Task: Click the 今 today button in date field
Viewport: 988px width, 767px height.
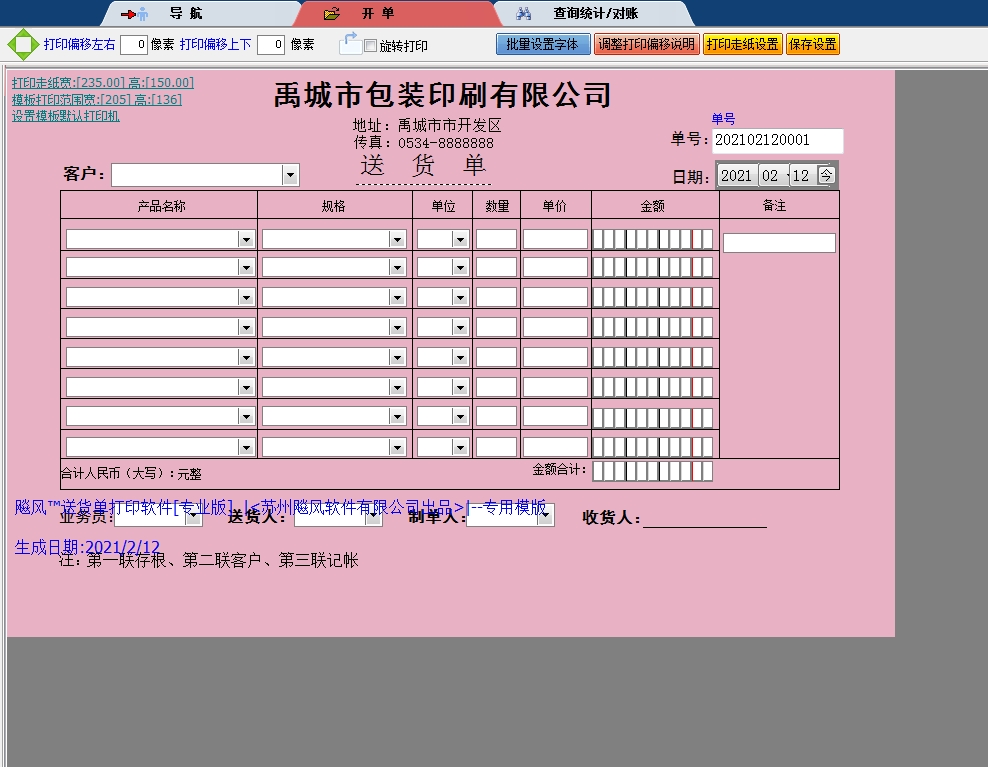Action: (826, 175)
